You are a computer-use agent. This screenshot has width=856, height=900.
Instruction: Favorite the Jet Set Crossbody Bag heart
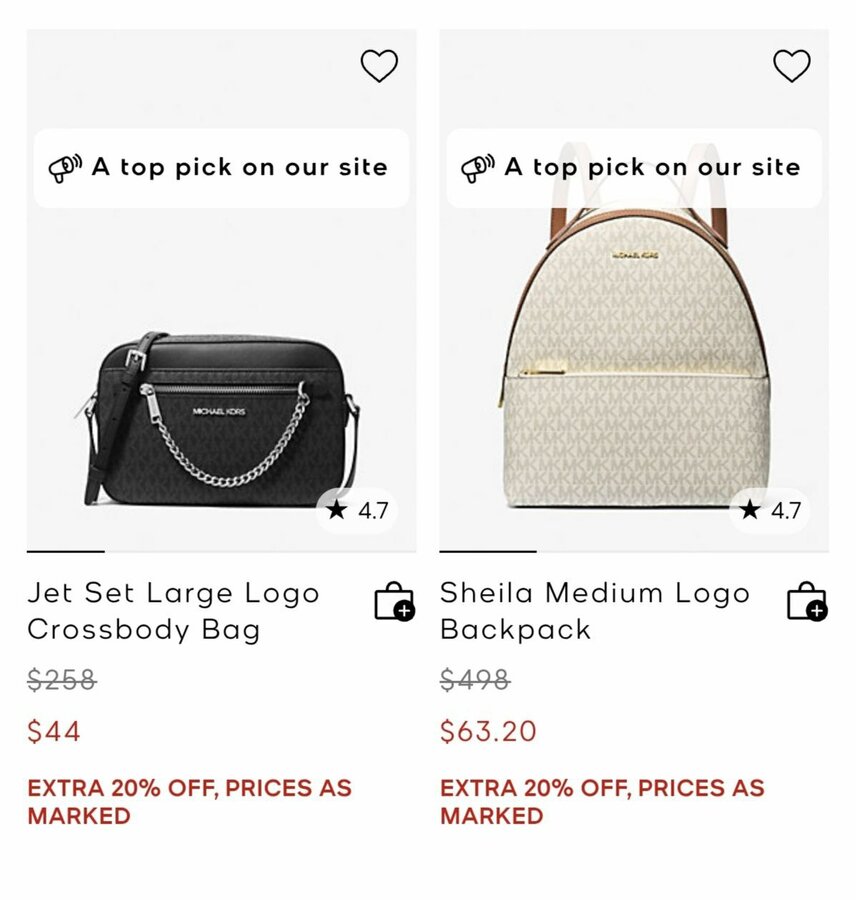click(x=379, y=66)
